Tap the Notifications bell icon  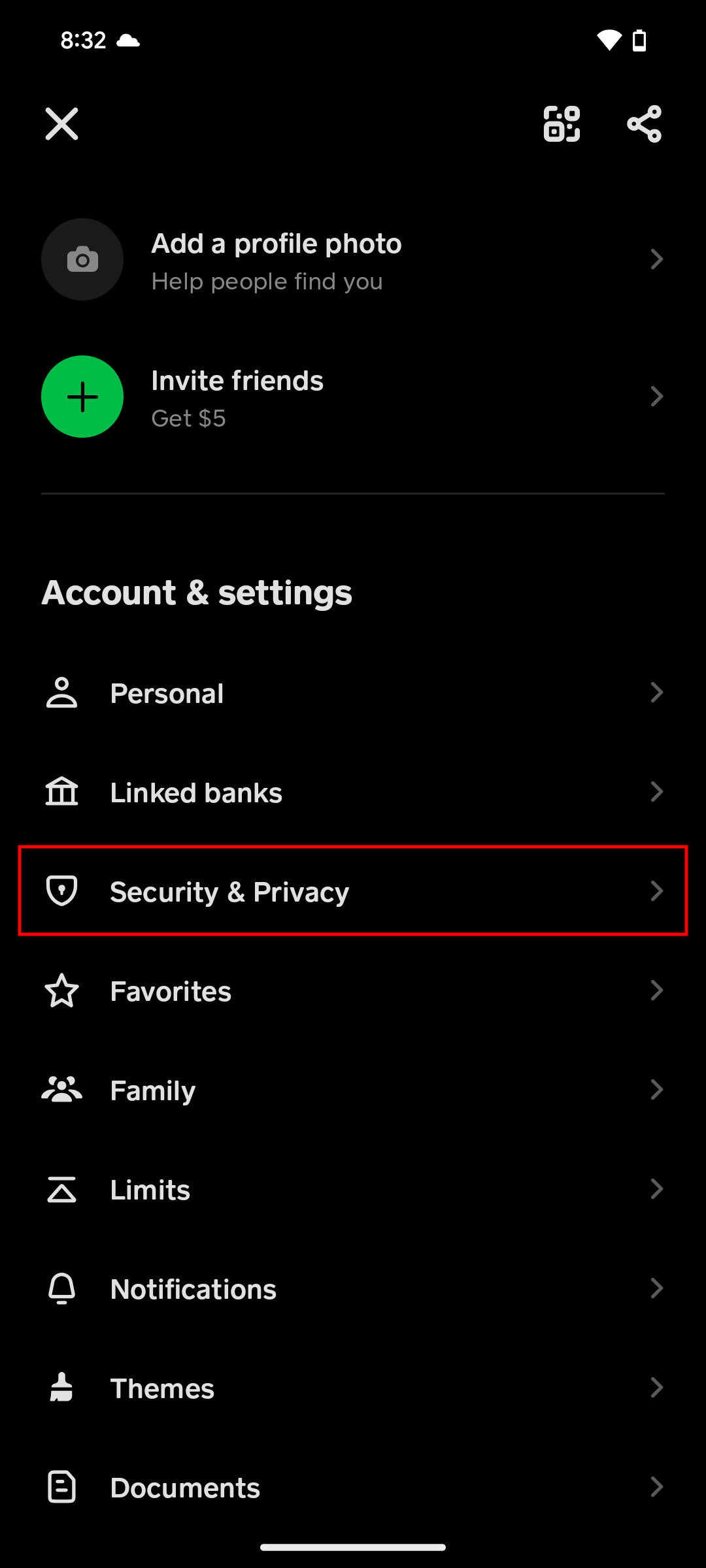(x=62, y=1288)
